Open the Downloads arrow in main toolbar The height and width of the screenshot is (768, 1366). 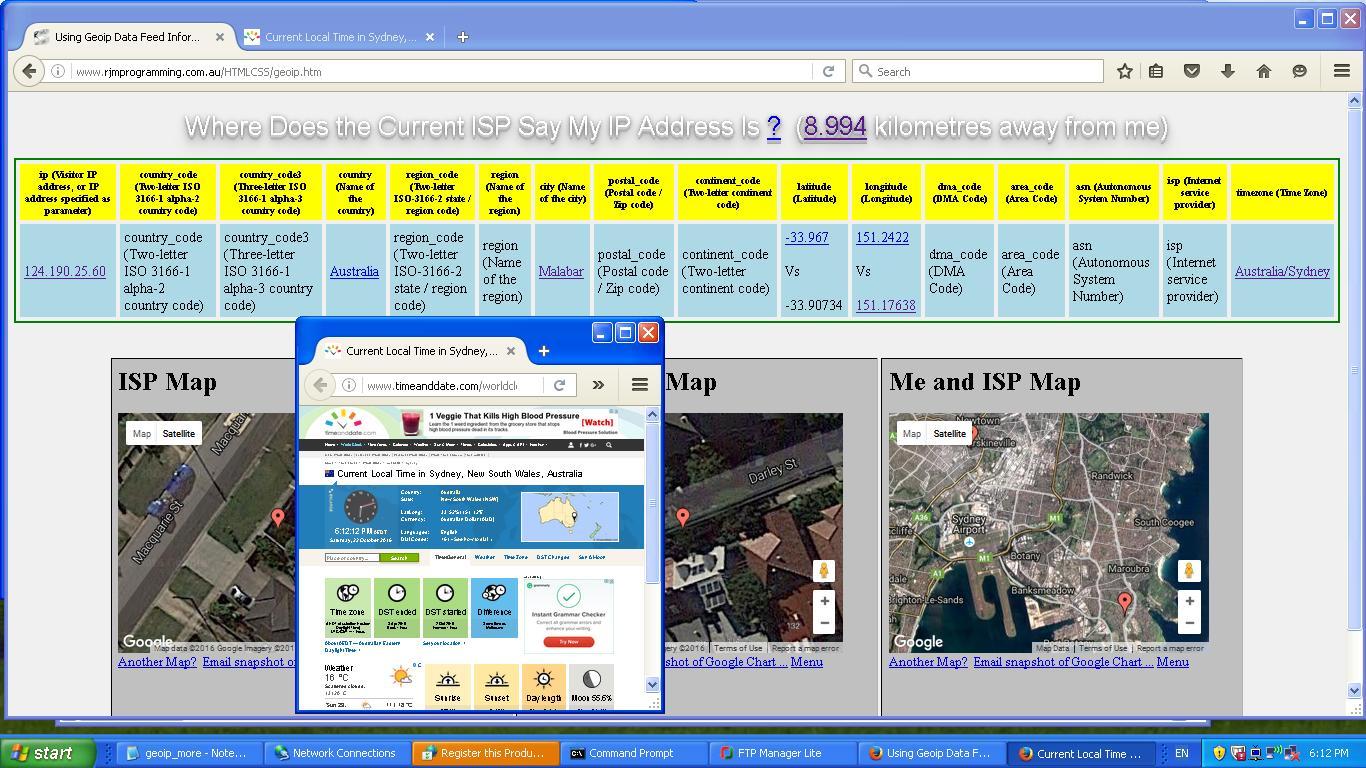coord(1228,71)
